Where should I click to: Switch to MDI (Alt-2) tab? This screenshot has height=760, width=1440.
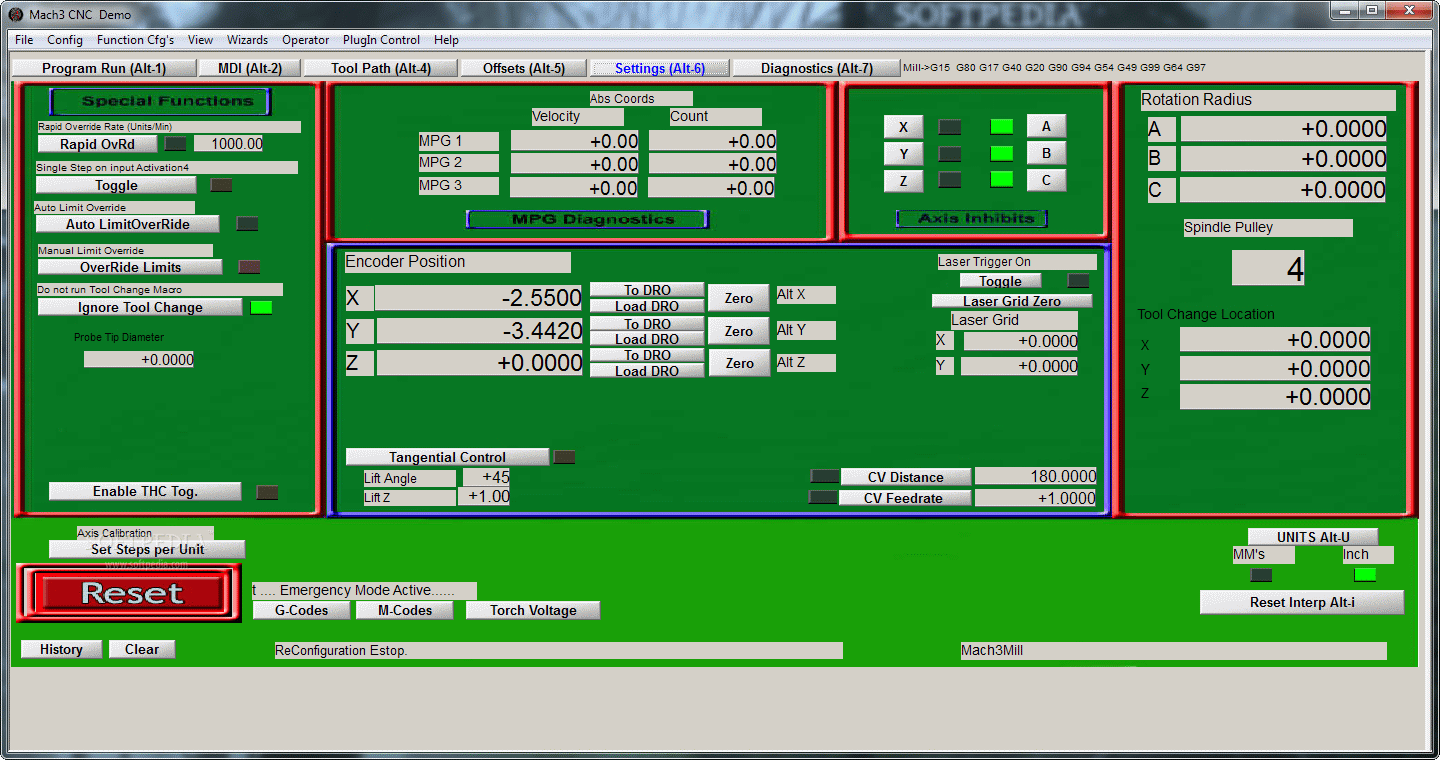[x=250, y=68]
